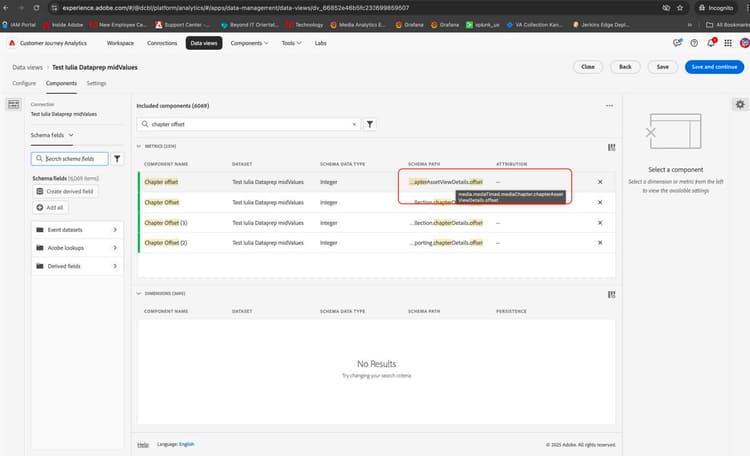Remove the Chapter Offset (2) row

(600, 243)
